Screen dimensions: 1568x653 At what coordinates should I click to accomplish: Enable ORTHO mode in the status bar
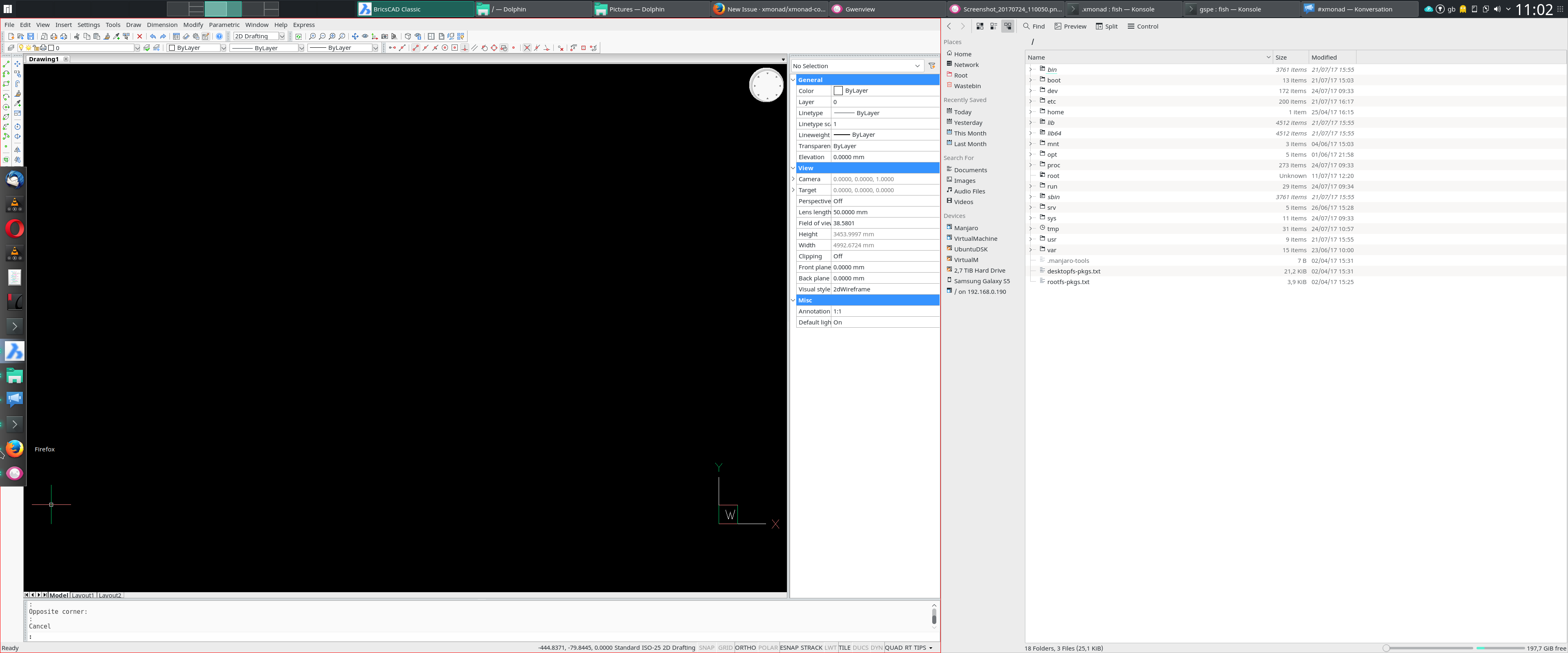(x=746, y=648)
